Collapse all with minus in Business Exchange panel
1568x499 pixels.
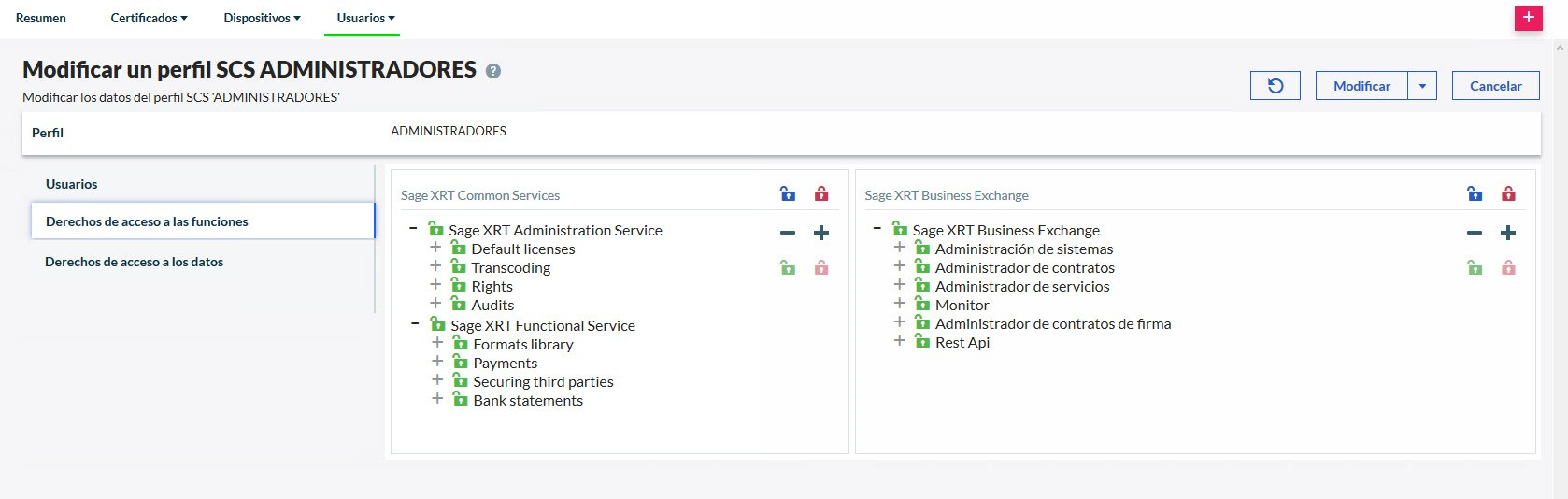click(1475, 233)
